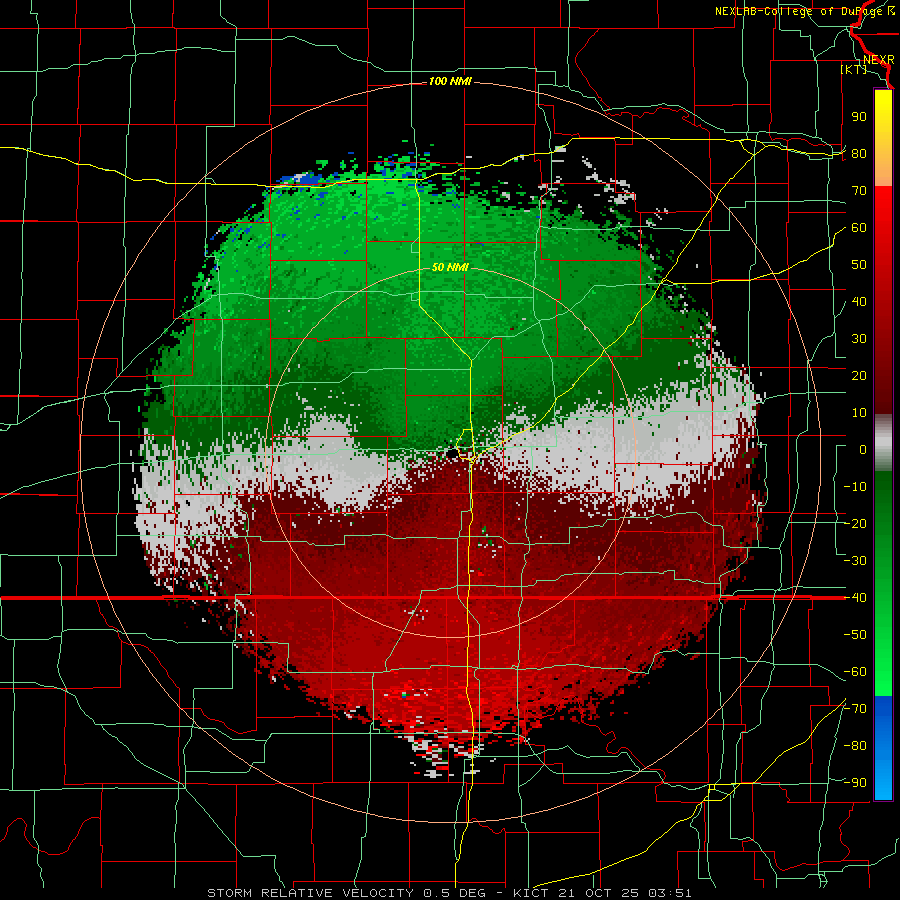The image size is (900, 900).
Task: Click the -40 value on the velocity scale
Action: coord(855,598)
